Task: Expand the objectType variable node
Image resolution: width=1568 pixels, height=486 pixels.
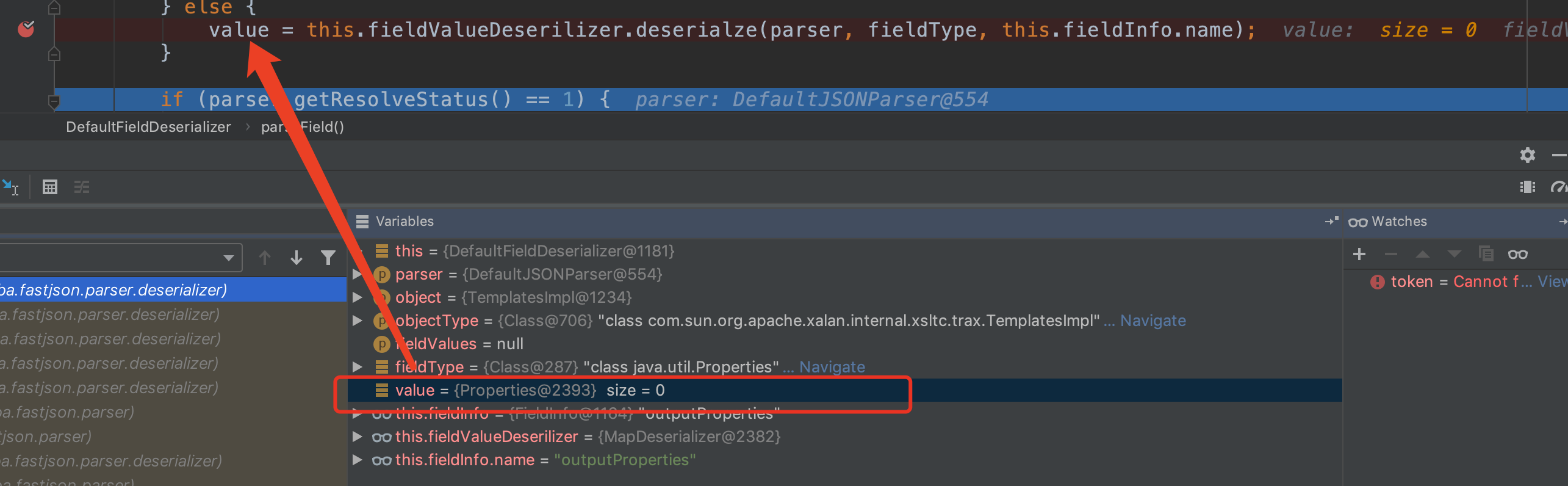Action: coord(358,321)
